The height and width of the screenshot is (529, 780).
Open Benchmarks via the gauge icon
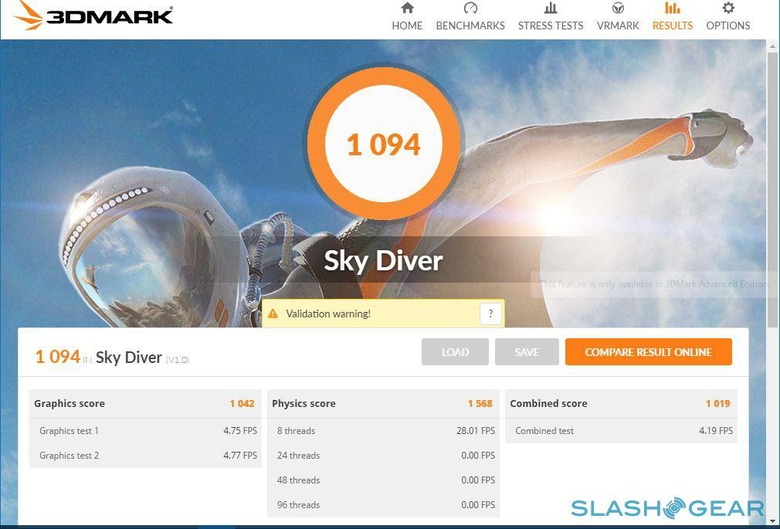pyautogui.click(x=470, y=8)
